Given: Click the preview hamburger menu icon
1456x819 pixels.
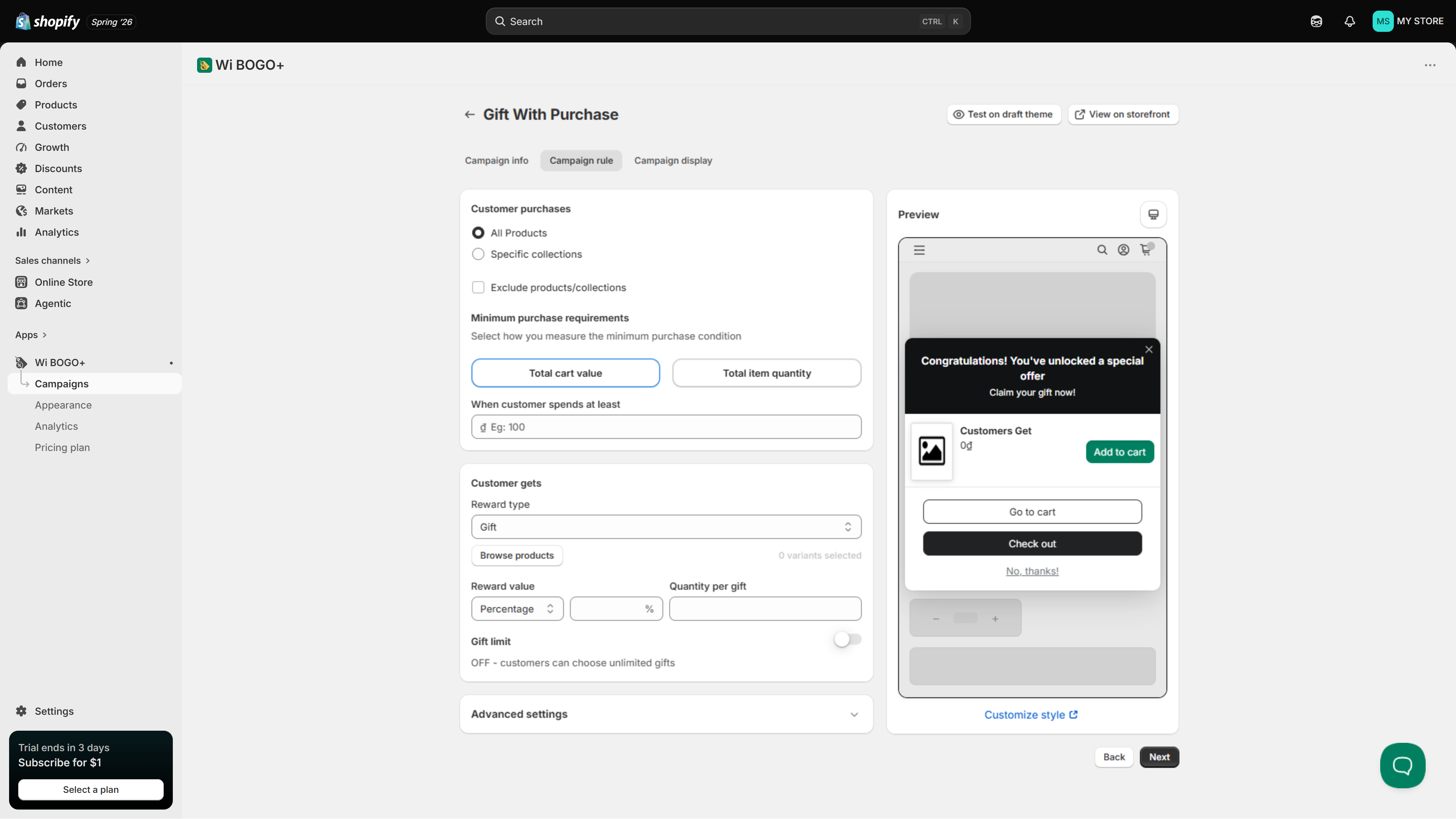Looking at the screenshot, I should pos(920,250).
